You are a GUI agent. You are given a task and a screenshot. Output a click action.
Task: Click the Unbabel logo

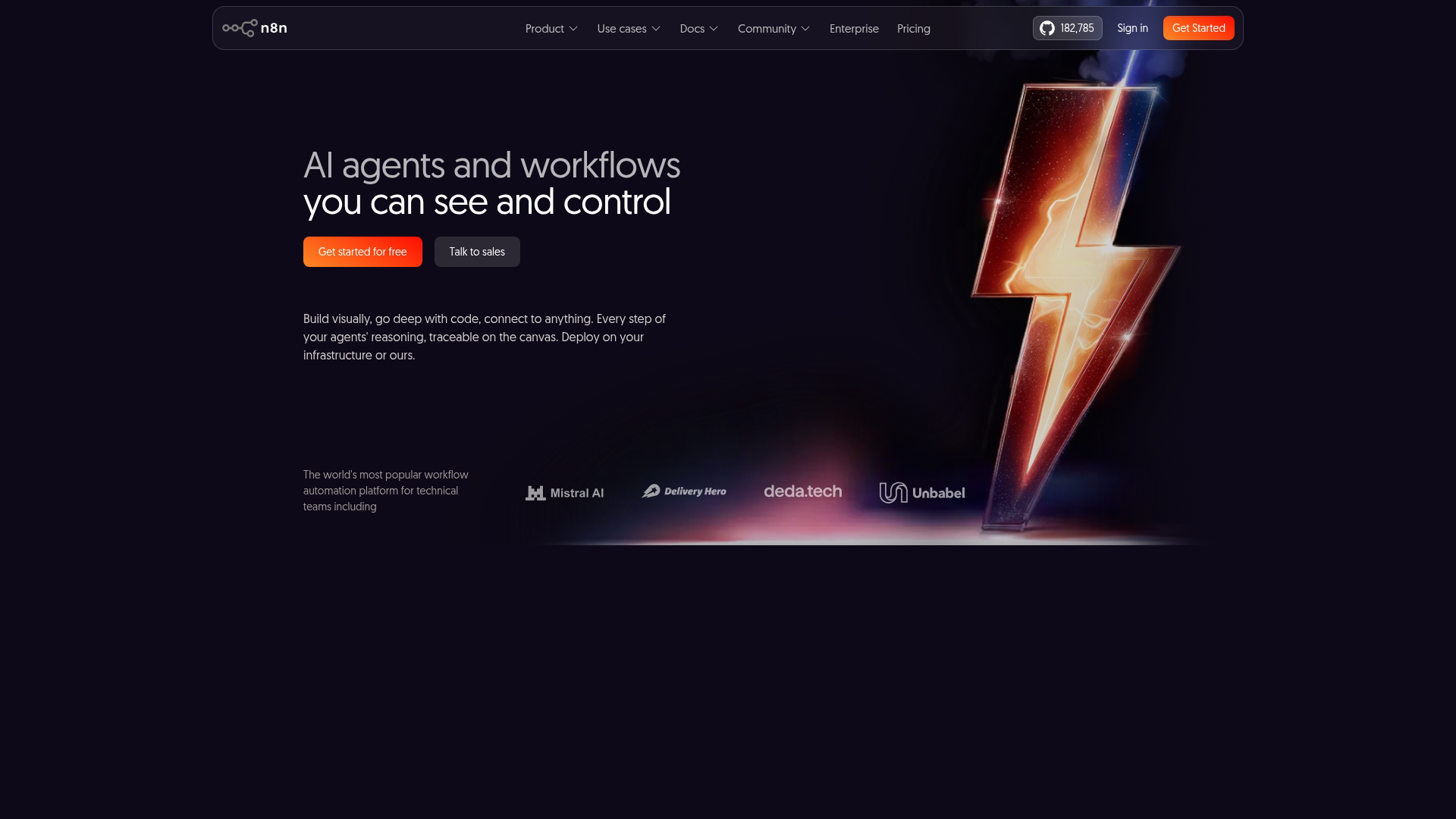point(922,493)
